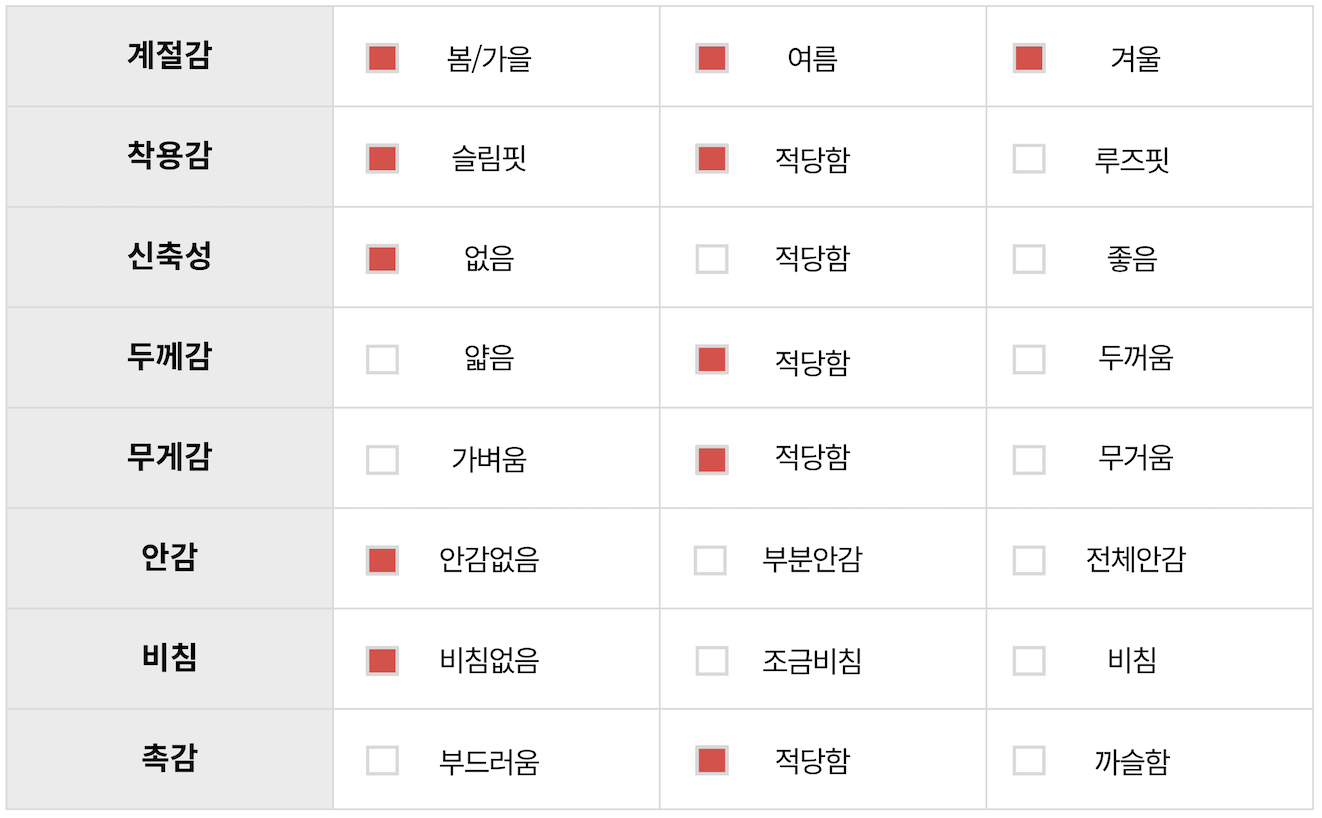Check the 전체안감 checkbox
Image resolution: width=1322 pixels, height=818 pixels.
click(x=1029, y=560)
